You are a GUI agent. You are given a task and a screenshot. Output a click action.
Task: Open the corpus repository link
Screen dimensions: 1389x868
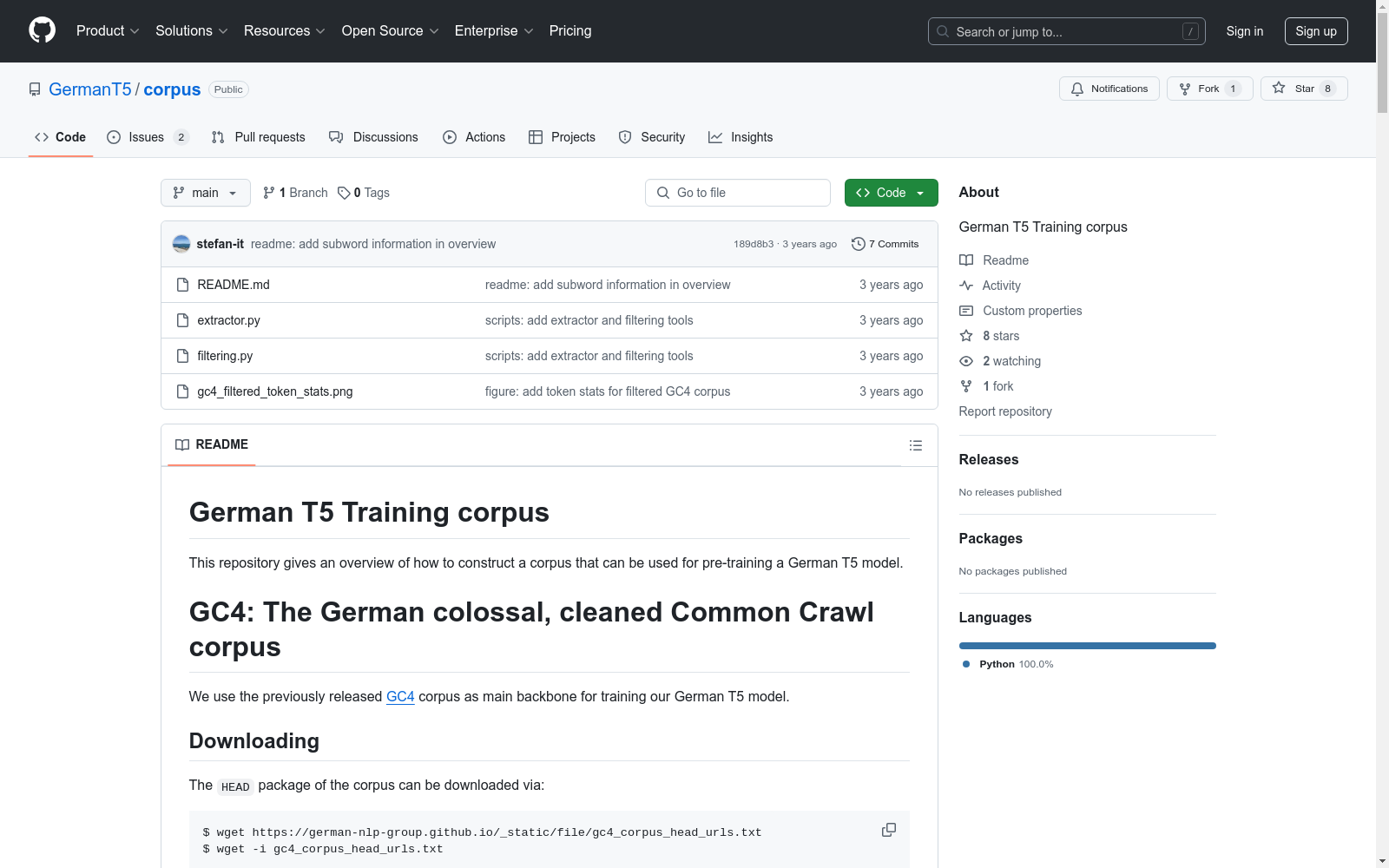172,89
